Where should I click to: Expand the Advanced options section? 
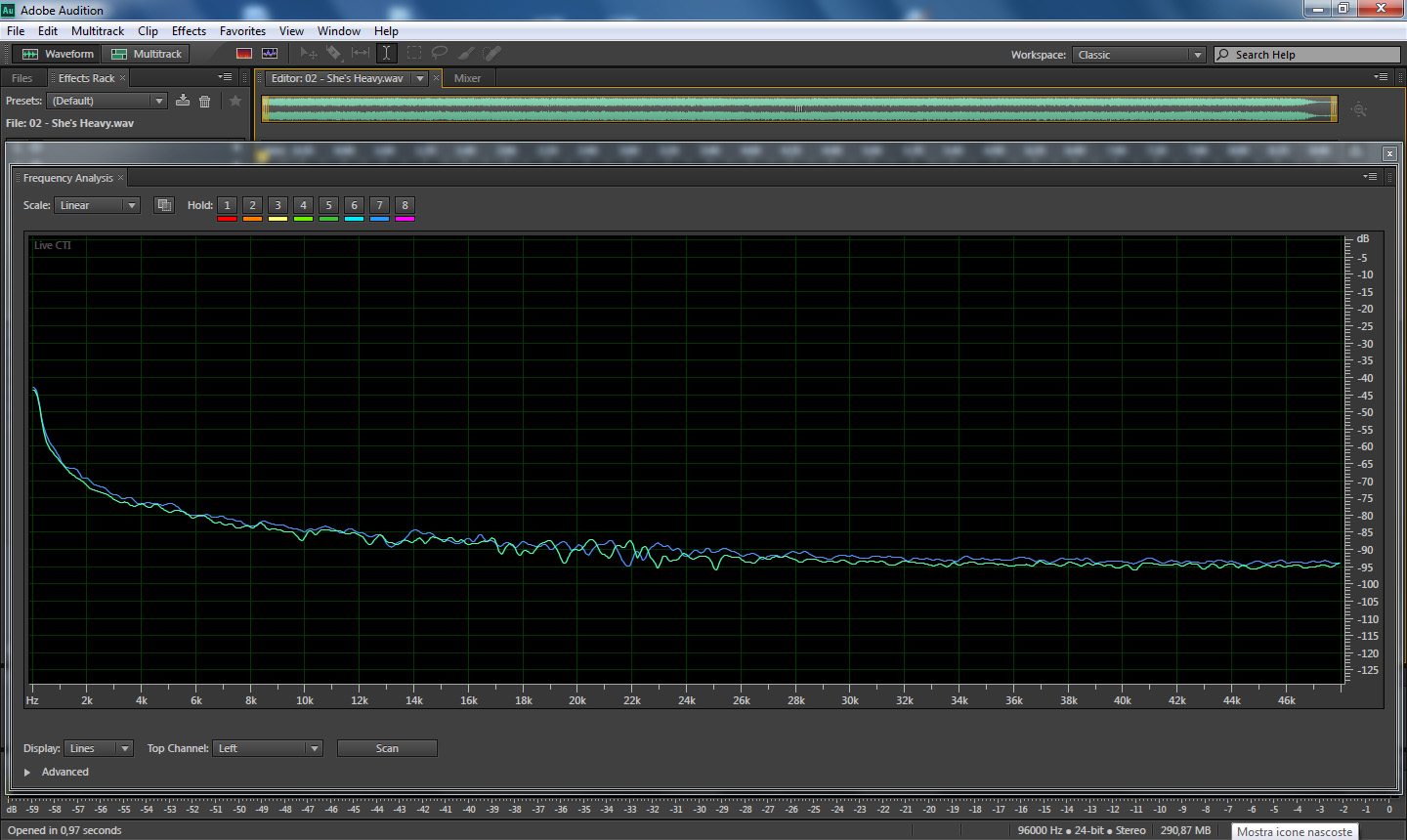coord(27,772)
